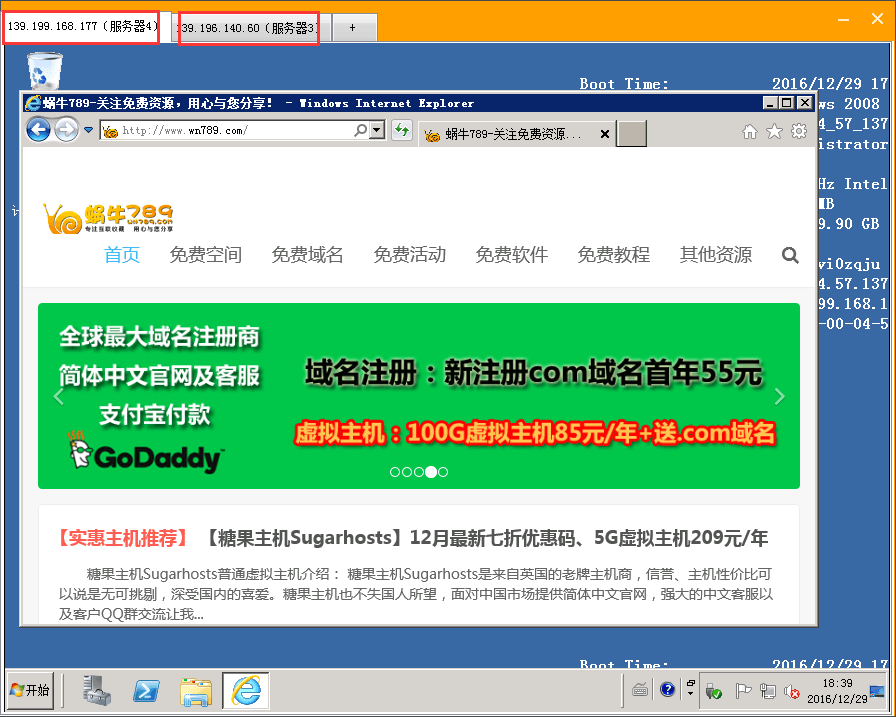This screenshot has width=896, height=717.
Task: Open Server Manager from the taskbar
Action: click(x=96, y=691)
